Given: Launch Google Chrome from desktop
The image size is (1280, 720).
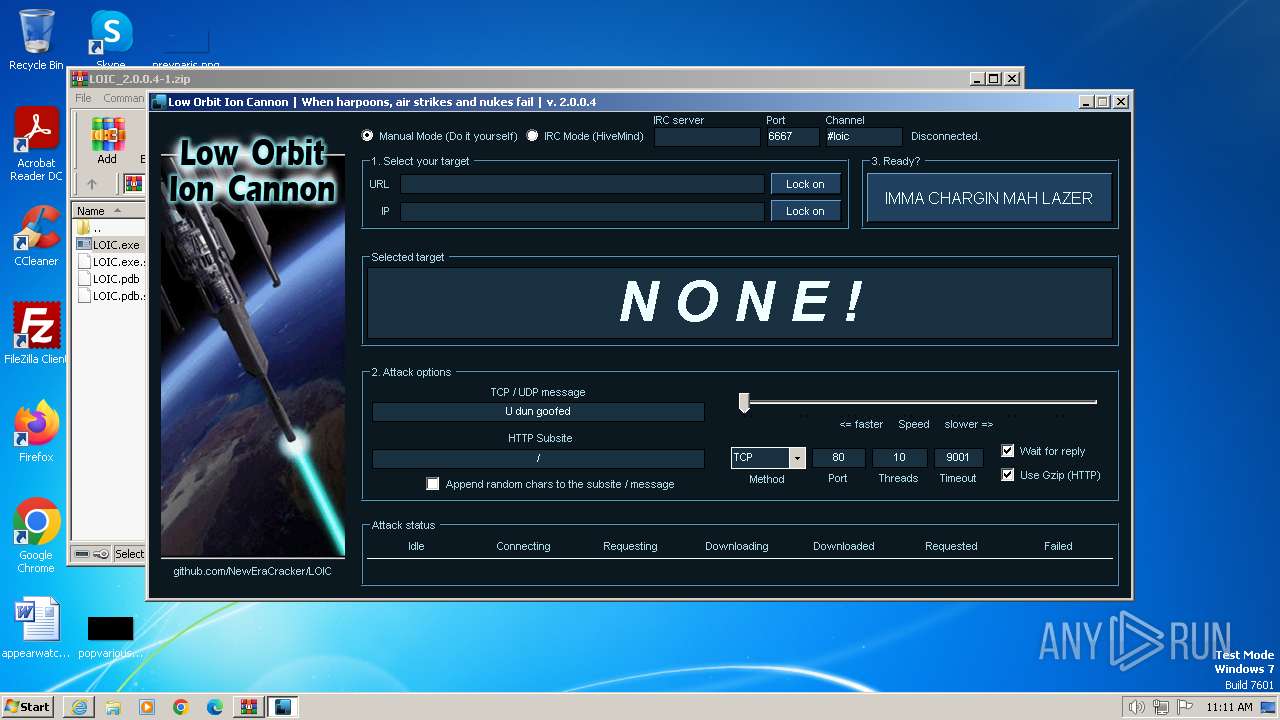Looking at the screenshot, I should 36,536.
